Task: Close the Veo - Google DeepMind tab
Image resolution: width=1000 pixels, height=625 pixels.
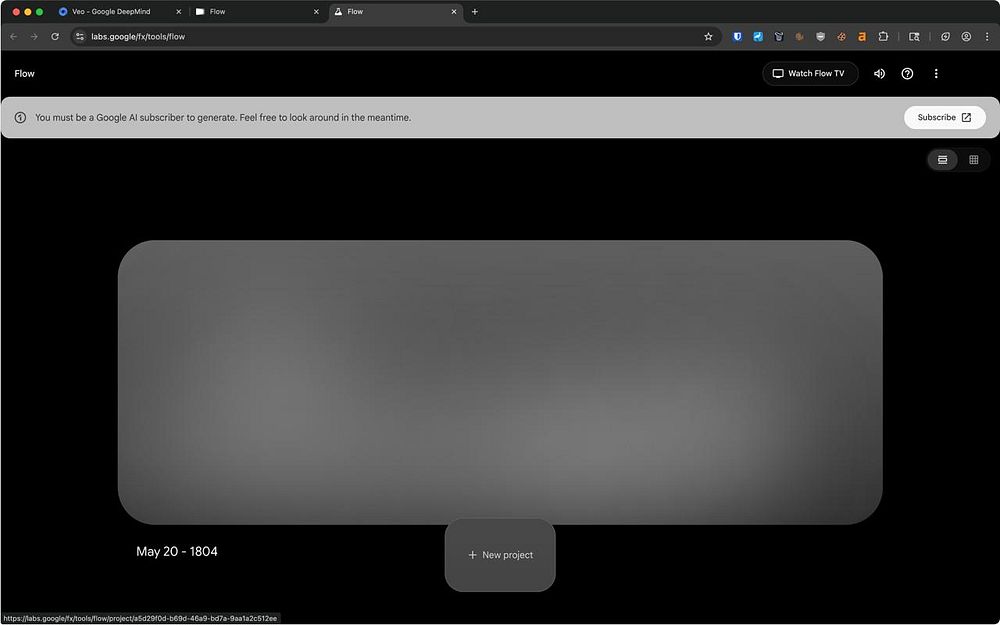Action: pyautogui.click(x=178, y=11)
